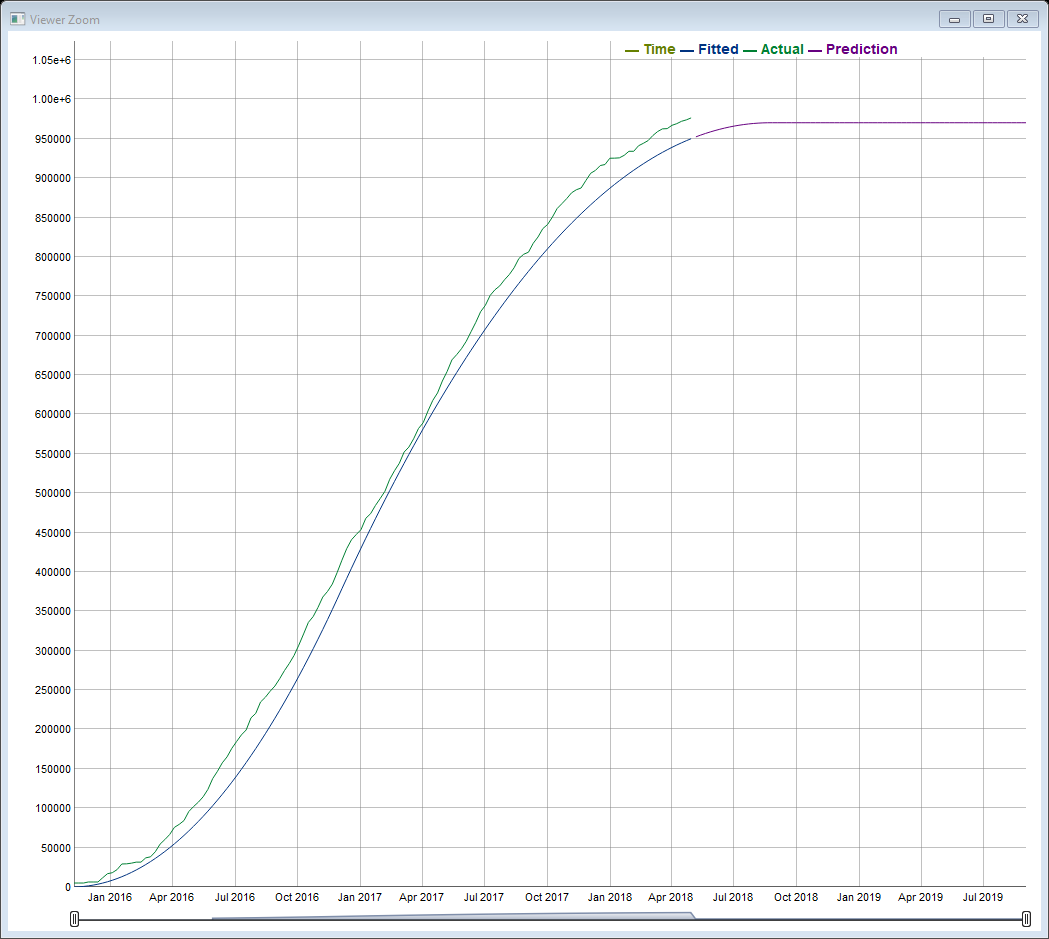Click the 850000 y-axis label
This screenshot has height=939, width=1049.
coord(53,218)
